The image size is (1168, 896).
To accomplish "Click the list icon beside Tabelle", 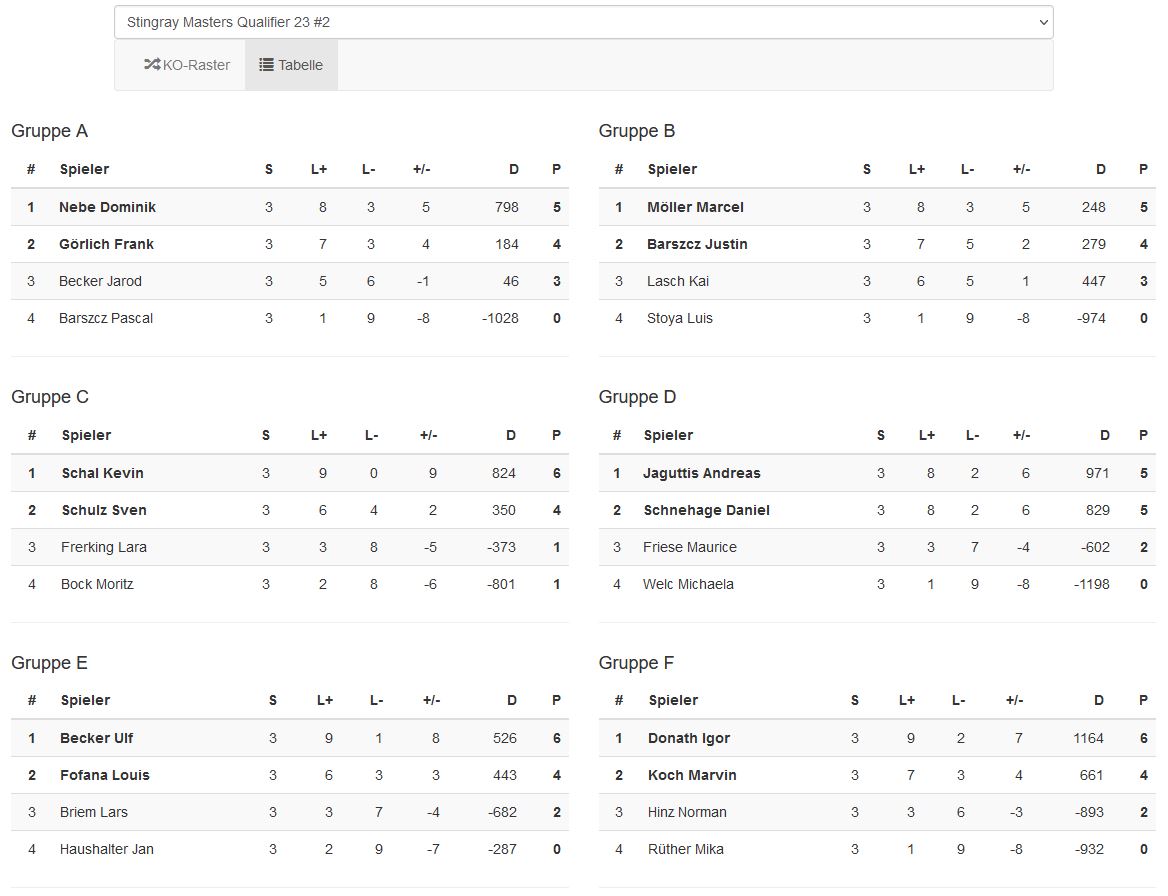I will tap(266, 65).
